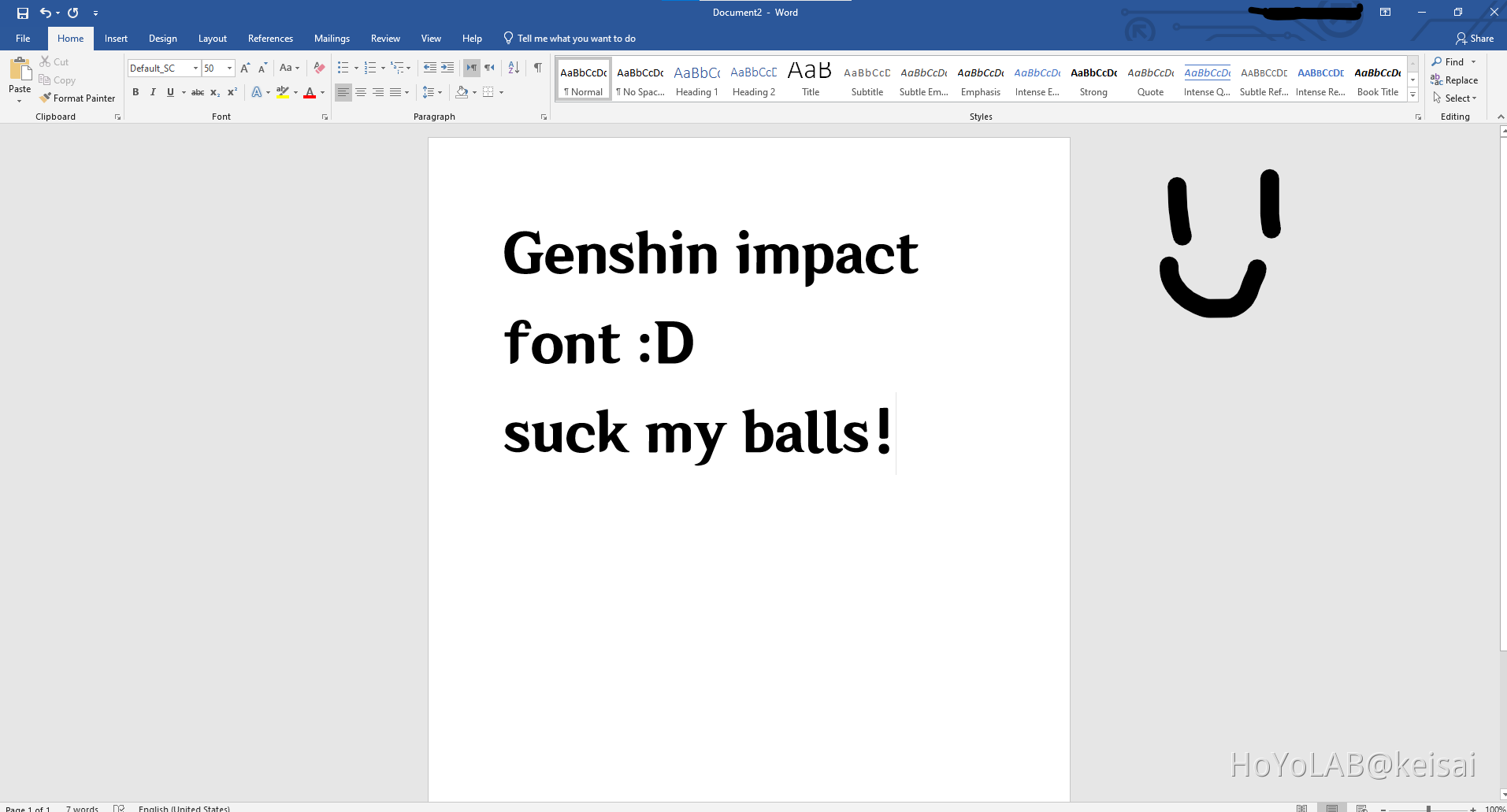Switch to the Insert tab
This screenshot has height=812, width=1507.
(x=116, y=38)
